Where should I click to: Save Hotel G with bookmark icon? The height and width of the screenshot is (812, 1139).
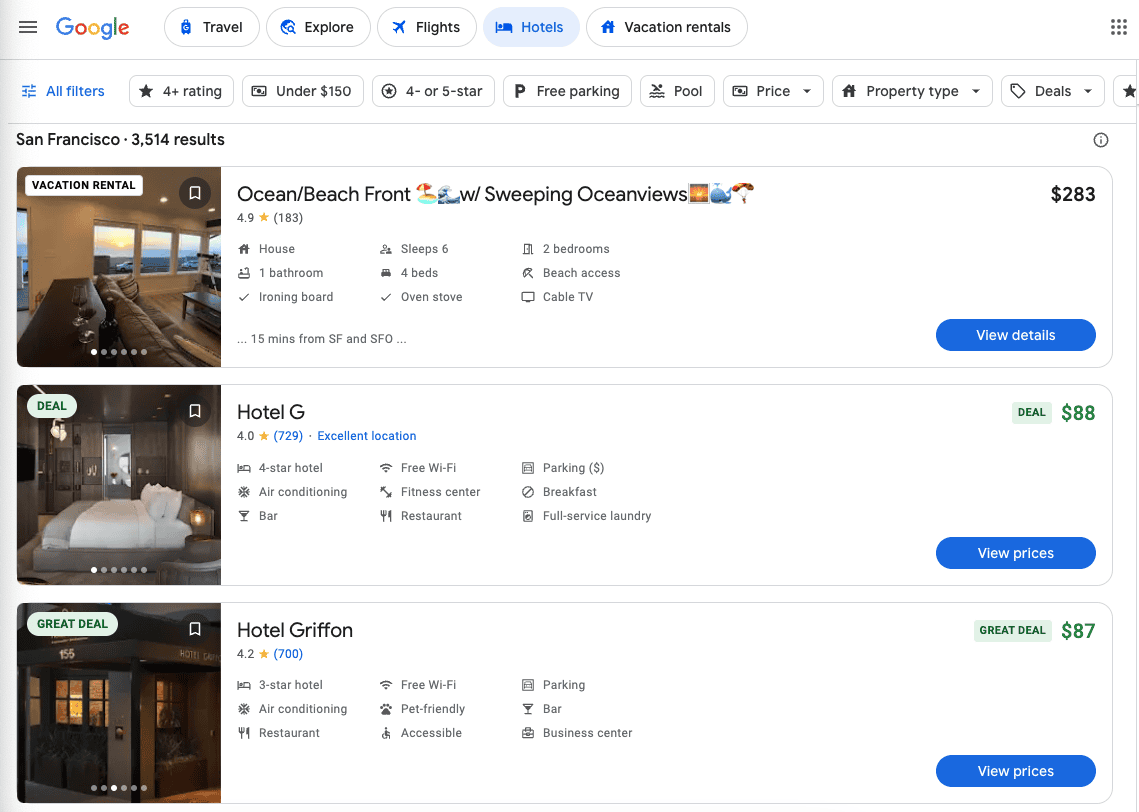pyautogui.click(x=195, y=411)
